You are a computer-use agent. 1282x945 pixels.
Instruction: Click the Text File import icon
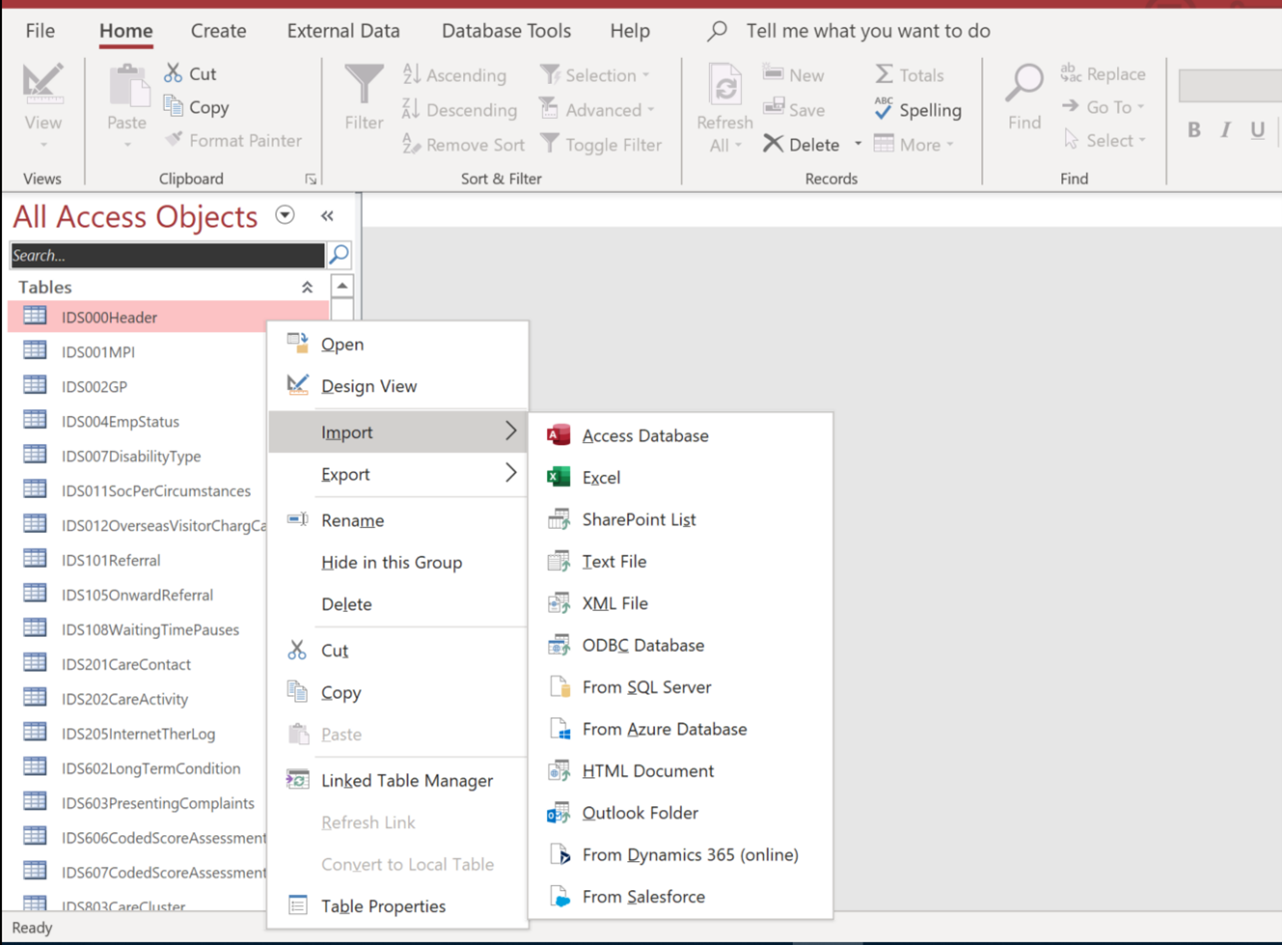point(558,561)
